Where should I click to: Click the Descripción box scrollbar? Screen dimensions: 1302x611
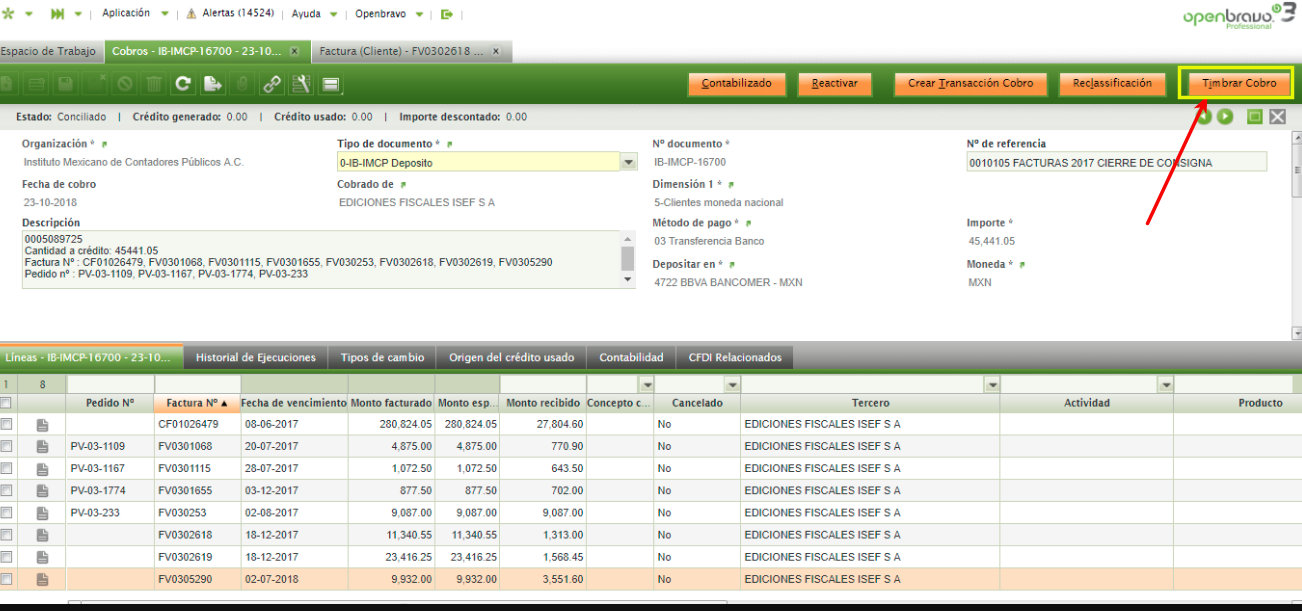pos(628,259)
